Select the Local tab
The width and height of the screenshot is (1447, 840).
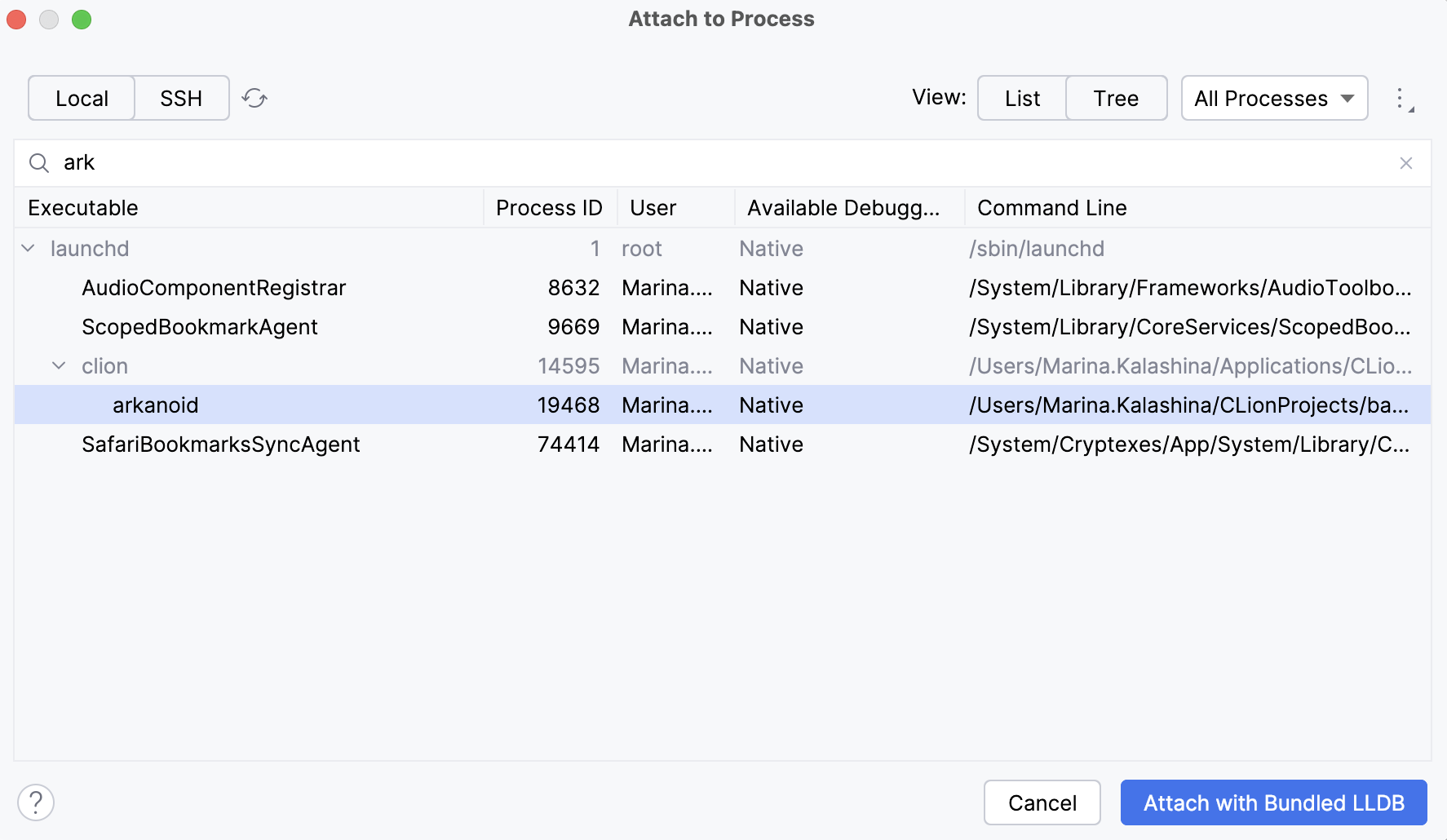[x=81, y=98]
